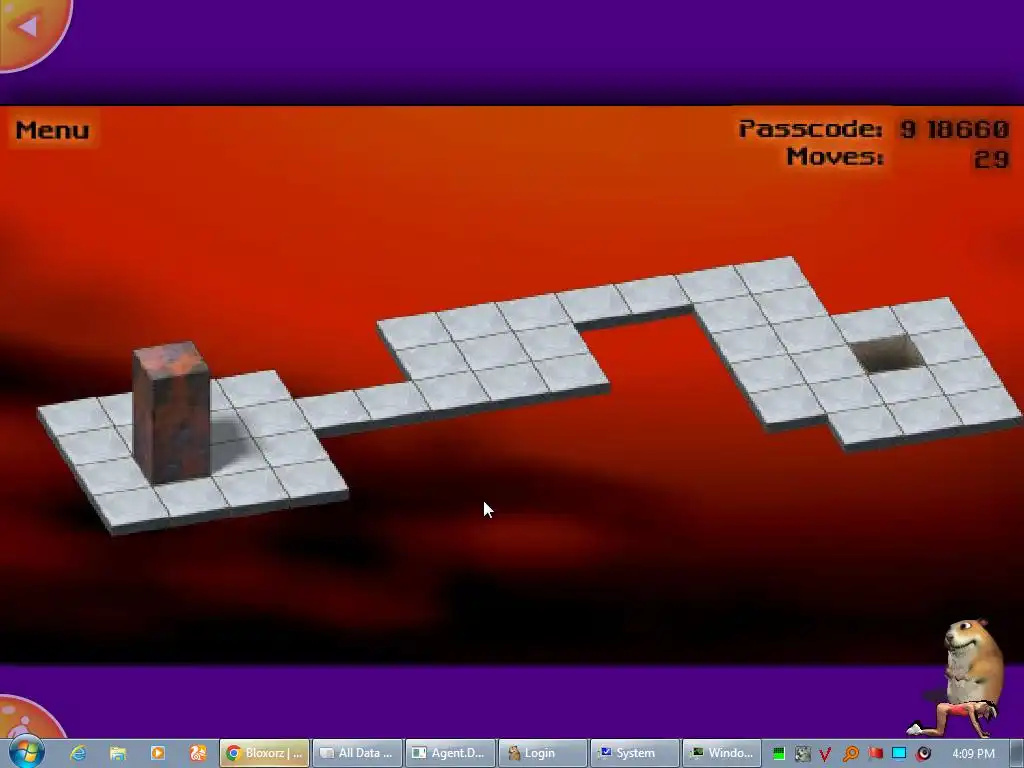The image size is (1024, 768).
Task: Switch to the Login taskbar window
Action: 543,753
